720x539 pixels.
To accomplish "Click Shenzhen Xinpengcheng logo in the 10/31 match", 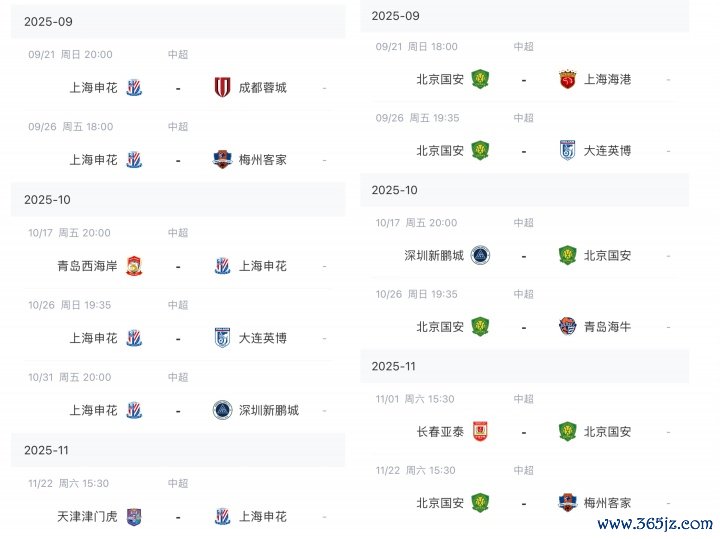I will [x=222, y=410].
